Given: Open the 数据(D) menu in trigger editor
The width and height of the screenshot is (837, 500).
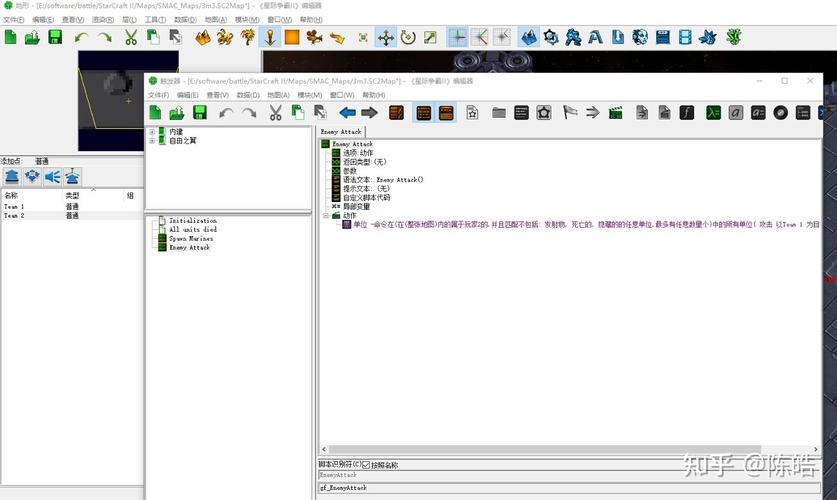Looking at the screenshot, I should click(x=248, y=95).
